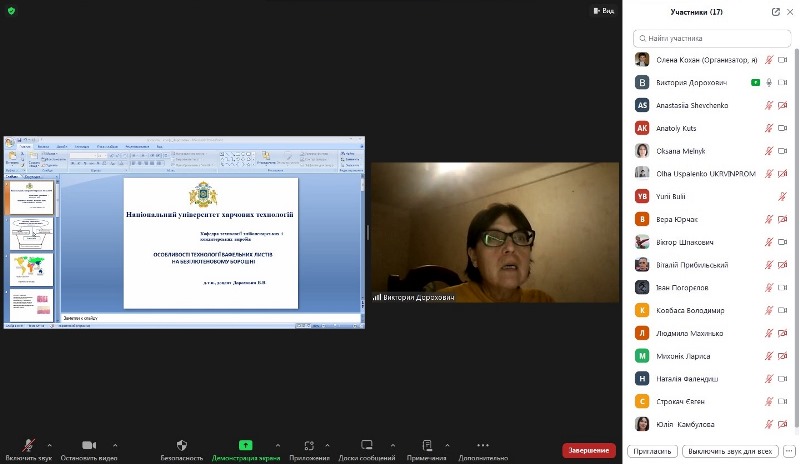The width and height of the screenshot is (800, 464).
Task: Click Наталія Фалендиш's camera icon
Action: click(x=782, y=379)
